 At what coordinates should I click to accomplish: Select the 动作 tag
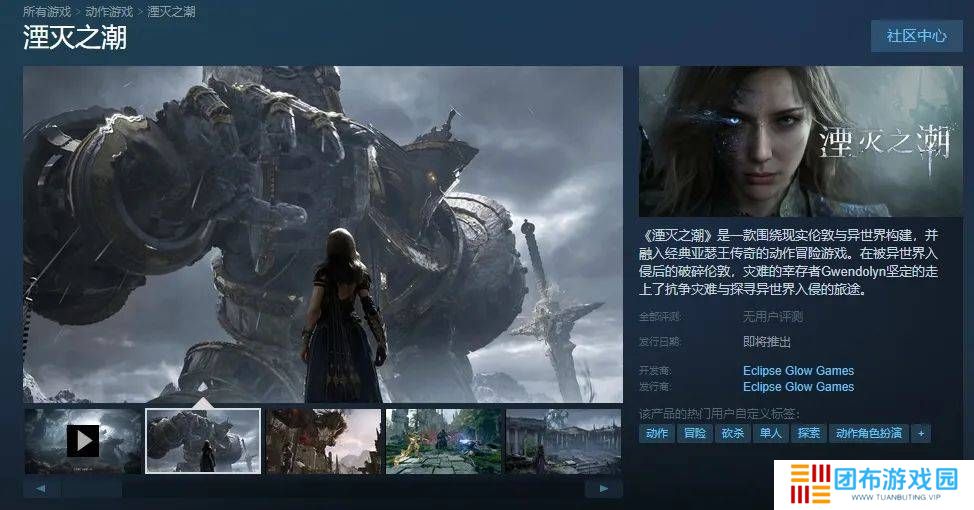tap(657, 434)
